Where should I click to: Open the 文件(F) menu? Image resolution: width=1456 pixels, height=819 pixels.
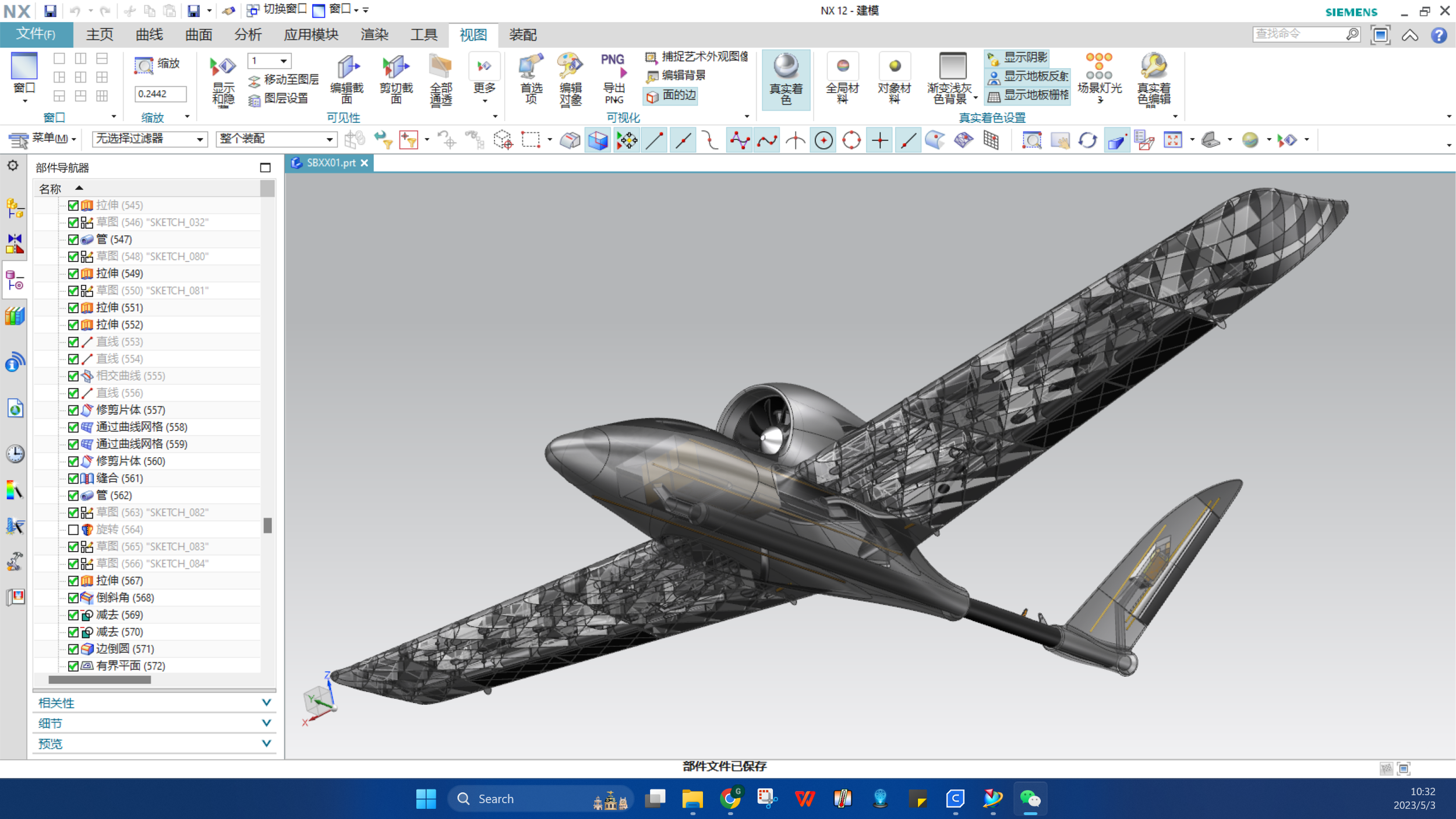click(36, 34)
